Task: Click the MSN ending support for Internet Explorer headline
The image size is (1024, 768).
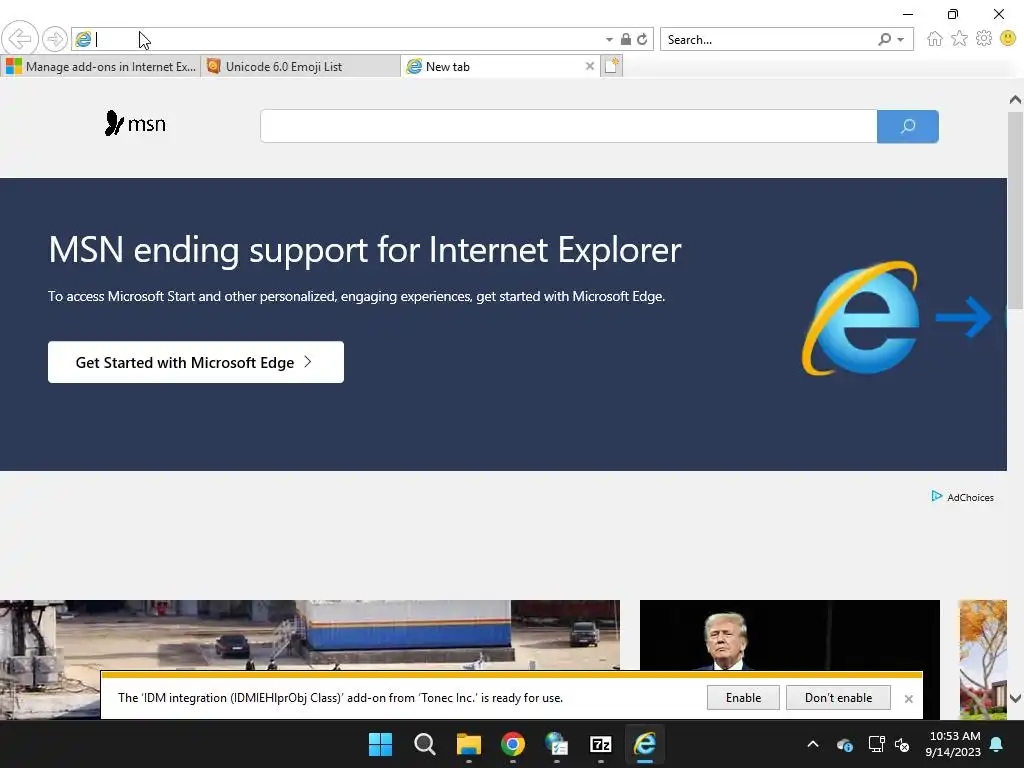Action: 365,249
